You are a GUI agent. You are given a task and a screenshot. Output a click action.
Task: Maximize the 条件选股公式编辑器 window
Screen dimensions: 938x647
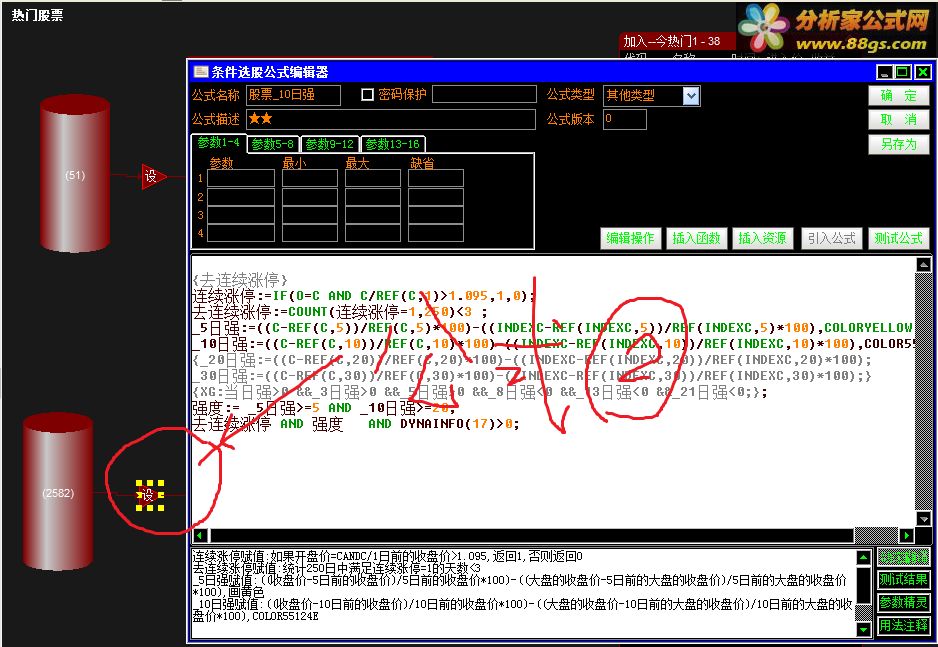903,72
